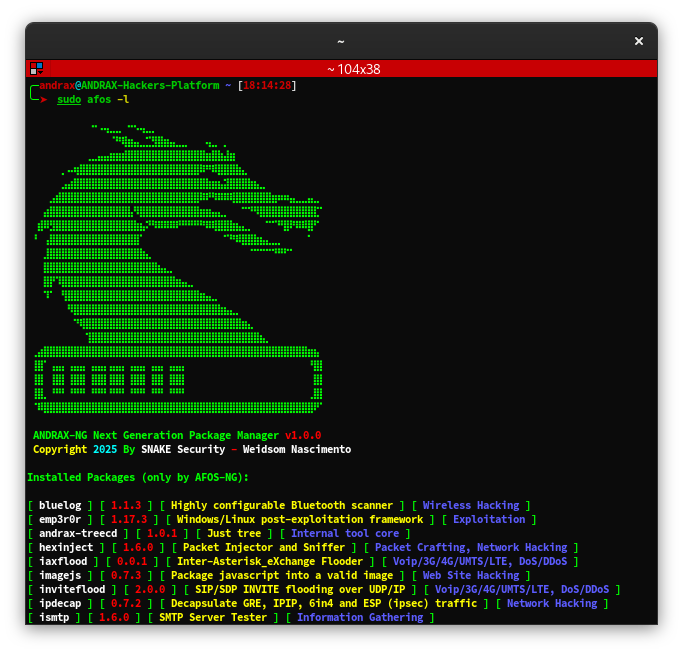
Task: Select package name 'iaxflood'
Action: tap(63, 561)
